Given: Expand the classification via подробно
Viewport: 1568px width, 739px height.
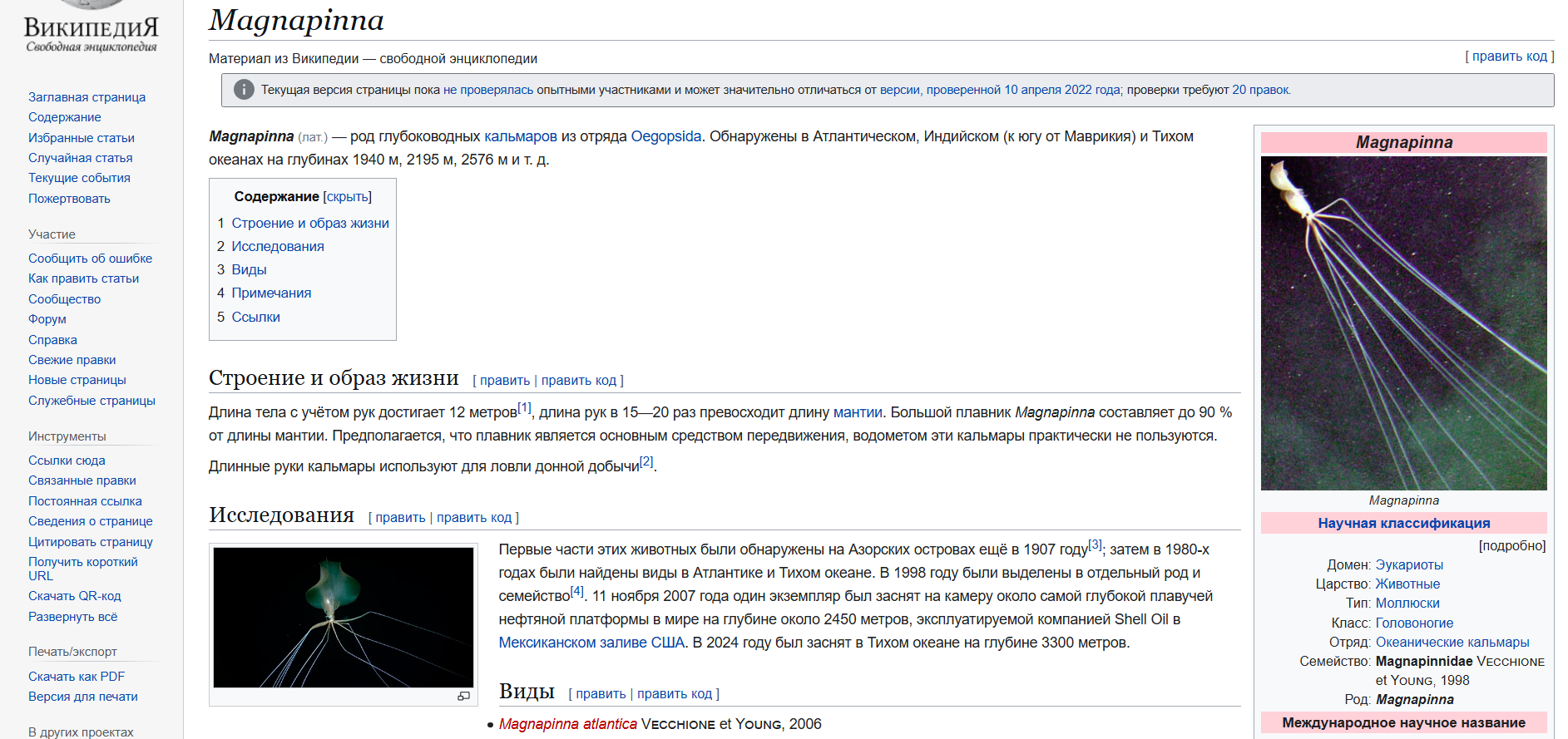Looking at the screenshot, I should click(1512, 545).
